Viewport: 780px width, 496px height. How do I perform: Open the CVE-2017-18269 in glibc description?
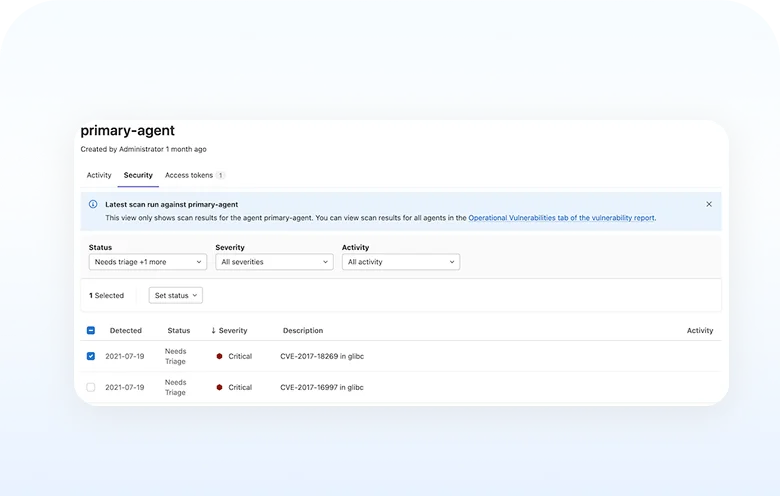click(x=321, y=357)
